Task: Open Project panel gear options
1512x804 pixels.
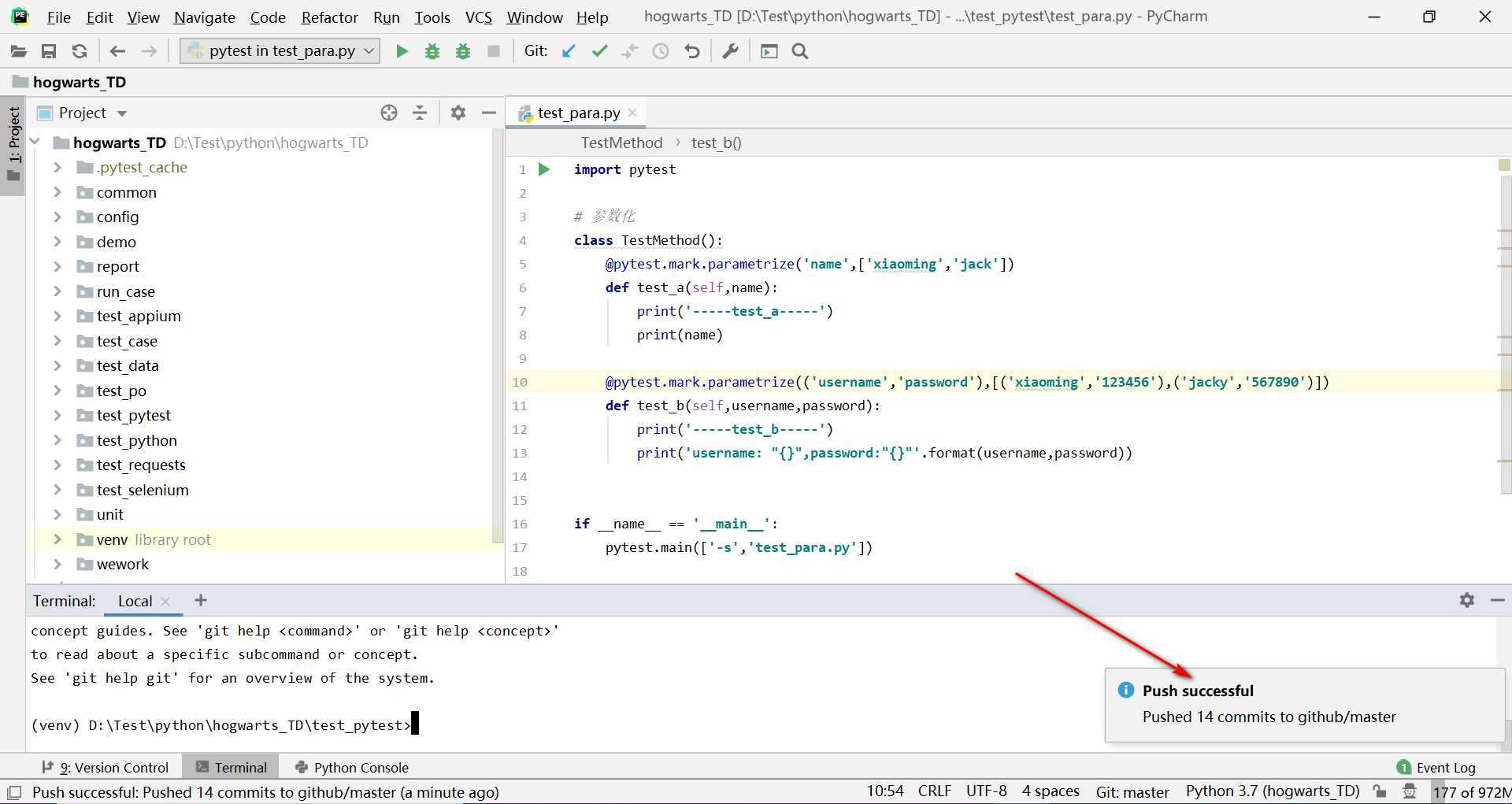Action: tap(458, 113)
